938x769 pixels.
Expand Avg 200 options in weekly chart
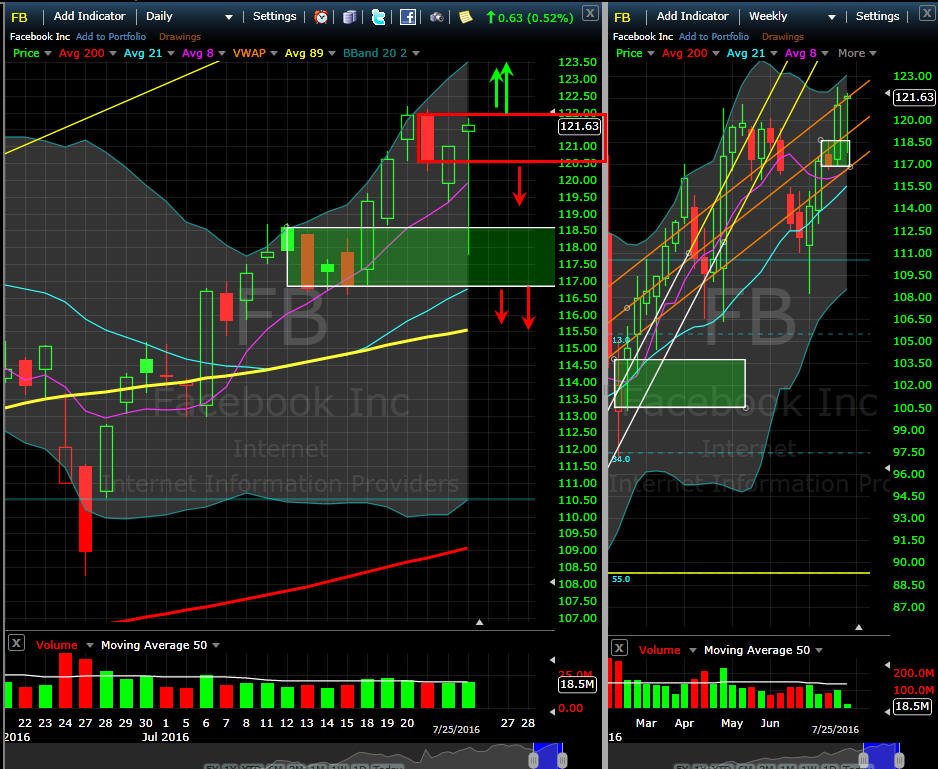coord(715,53)
